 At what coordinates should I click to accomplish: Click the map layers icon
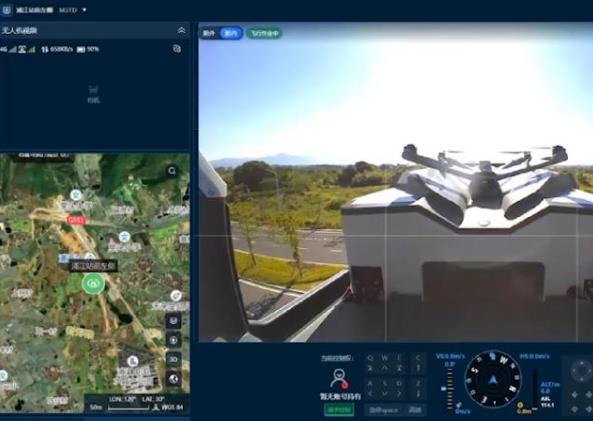tap(173, 321)
